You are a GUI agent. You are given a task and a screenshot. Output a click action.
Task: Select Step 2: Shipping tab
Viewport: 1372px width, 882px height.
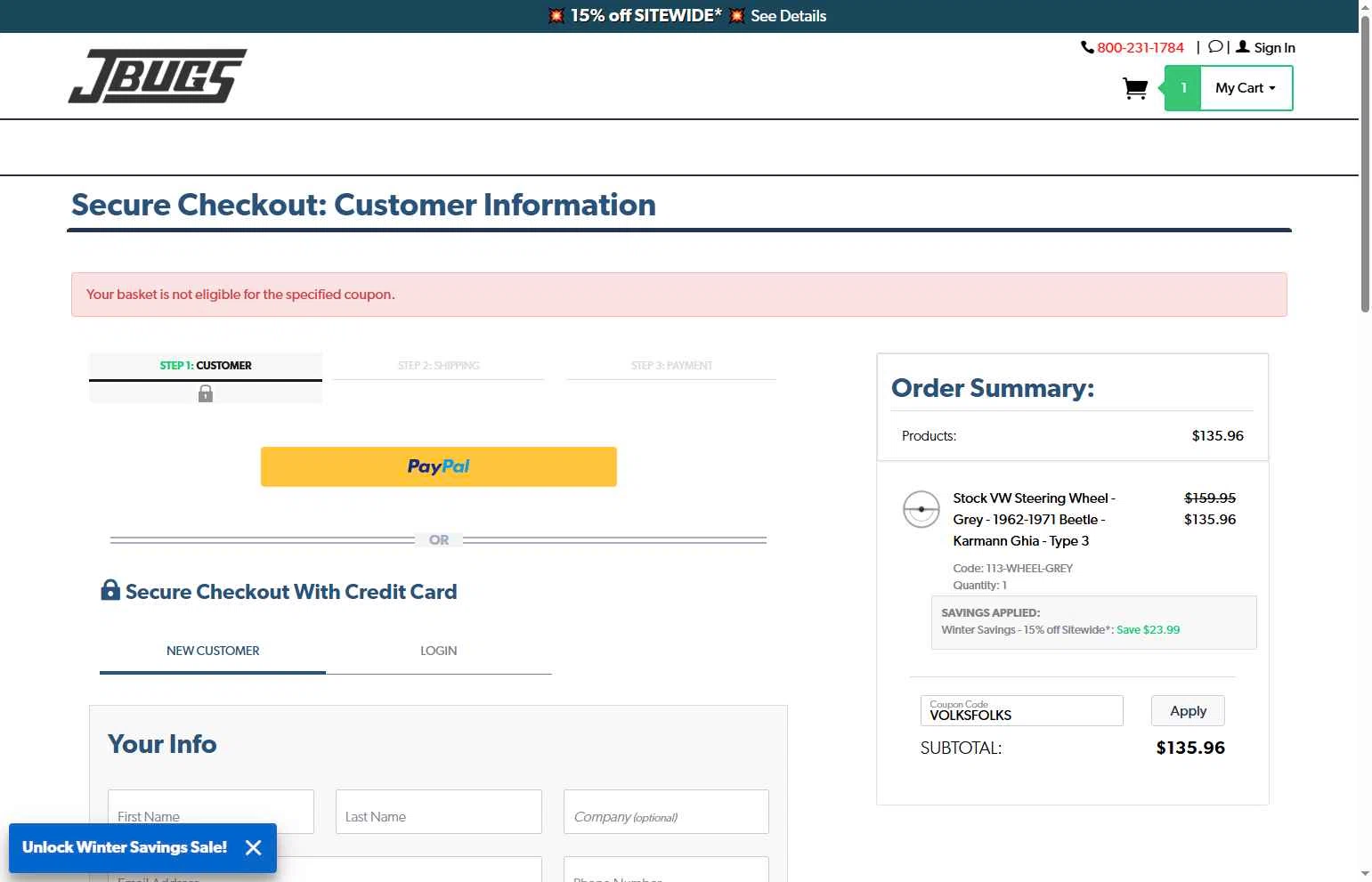pyautogui.click(x=438, y=366)
